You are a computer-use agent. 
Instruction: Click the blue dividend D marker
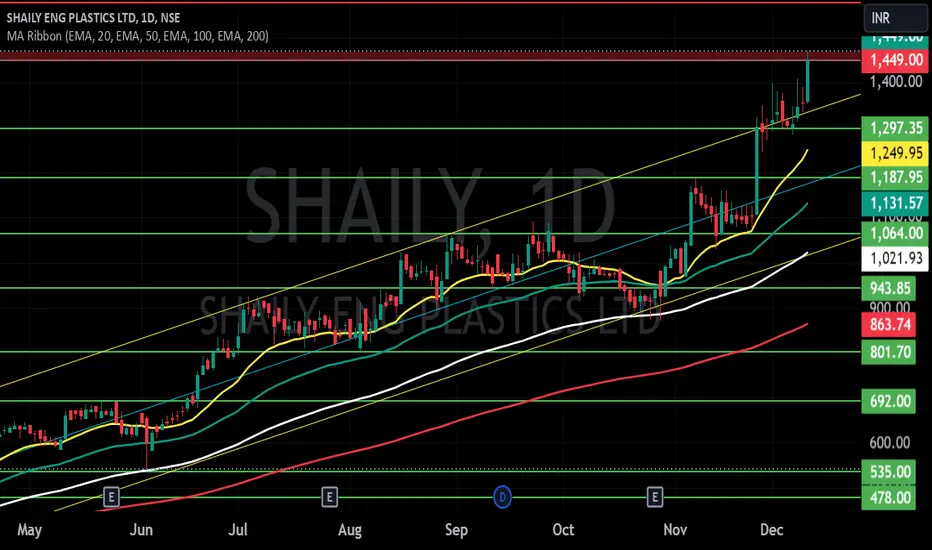(x=502, y=496)
